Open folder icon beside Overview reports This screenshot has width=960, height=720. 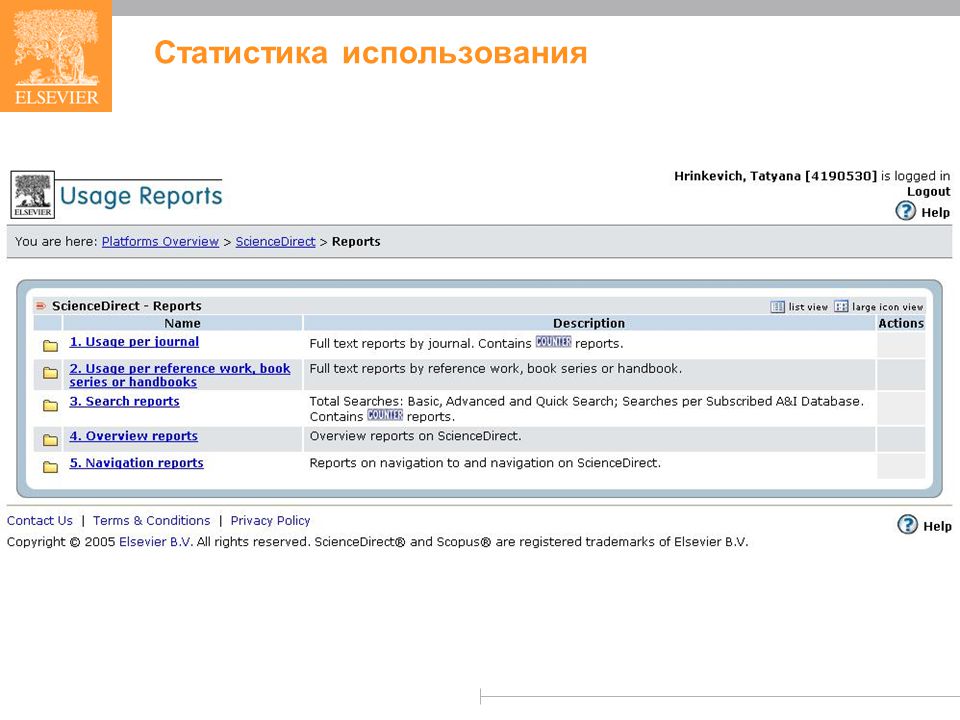50,440
